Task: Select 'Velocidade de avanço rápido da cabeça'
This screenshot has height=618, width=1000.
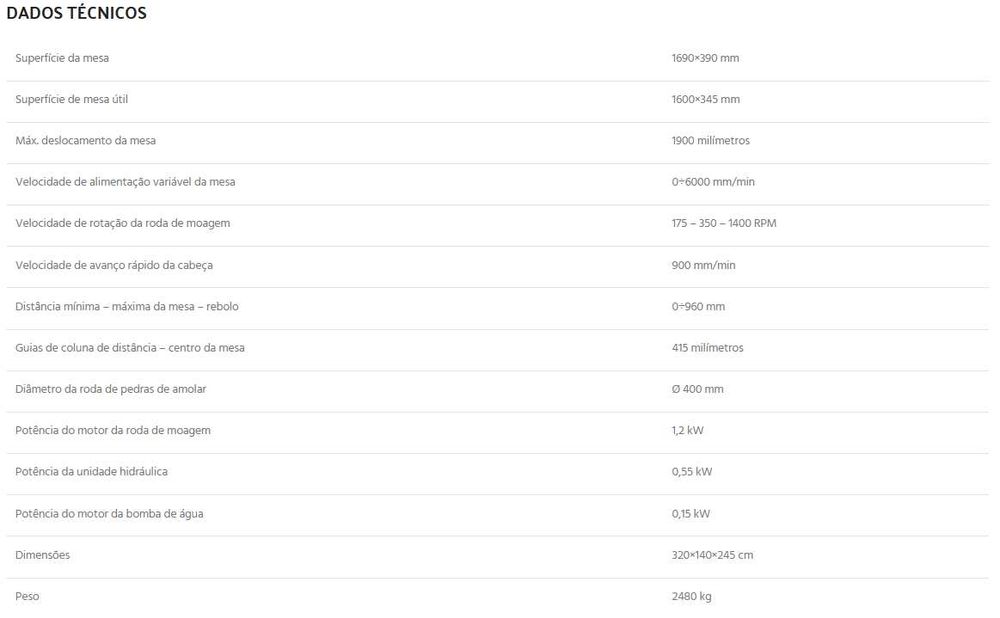Action: point(114,265)
